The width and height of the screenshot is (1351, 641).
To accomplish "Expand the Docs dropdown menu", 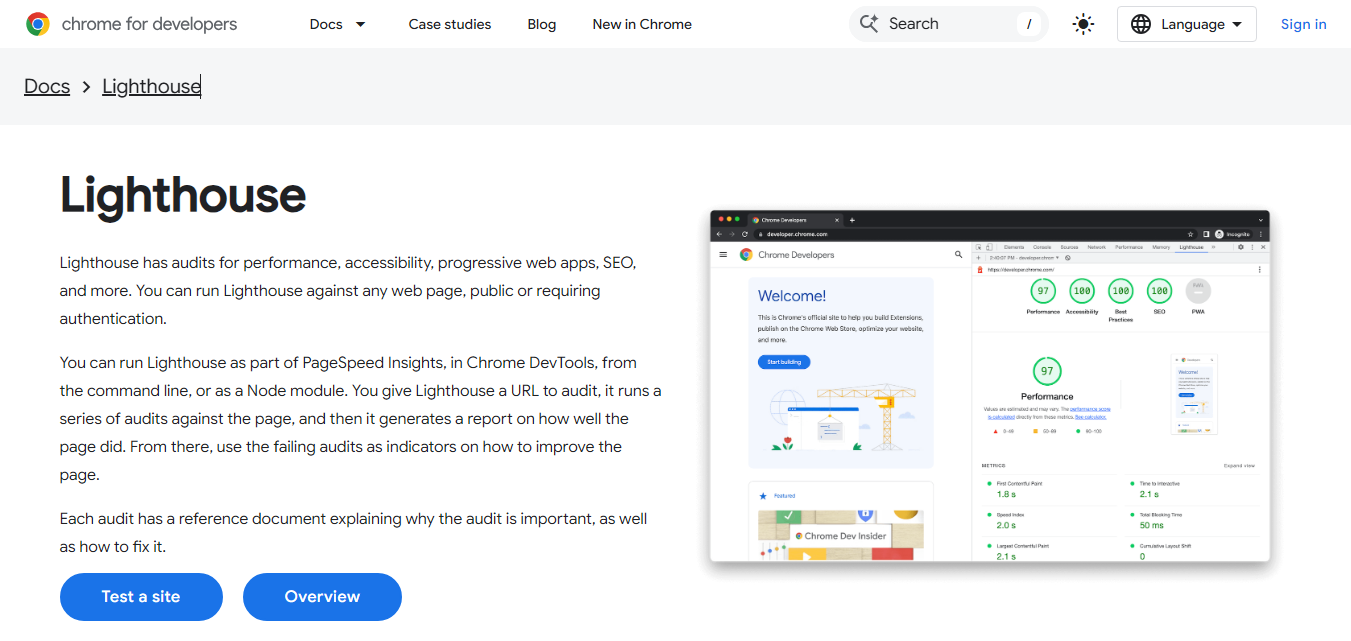I will [338, 24].
